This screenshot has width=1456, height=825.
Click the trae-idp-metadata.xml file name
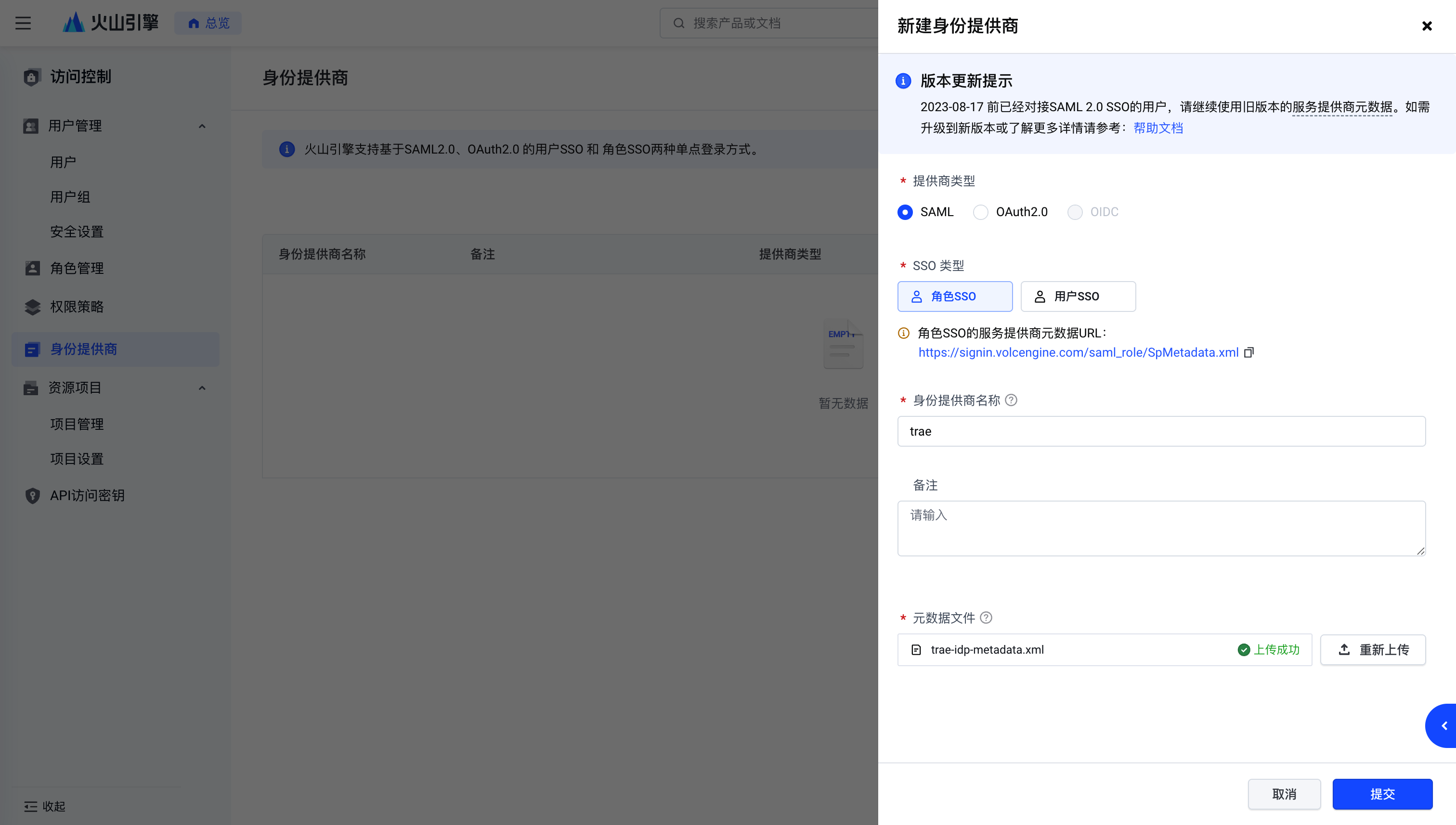[988, 650]
